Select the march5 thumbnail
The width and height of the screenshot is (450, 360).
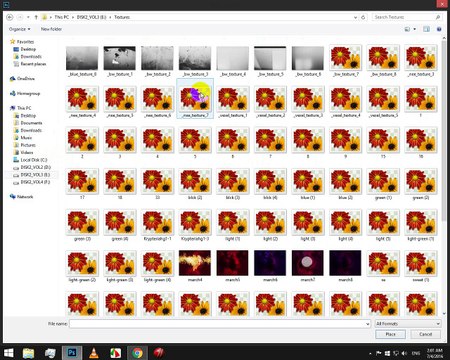tap(233, 263)
